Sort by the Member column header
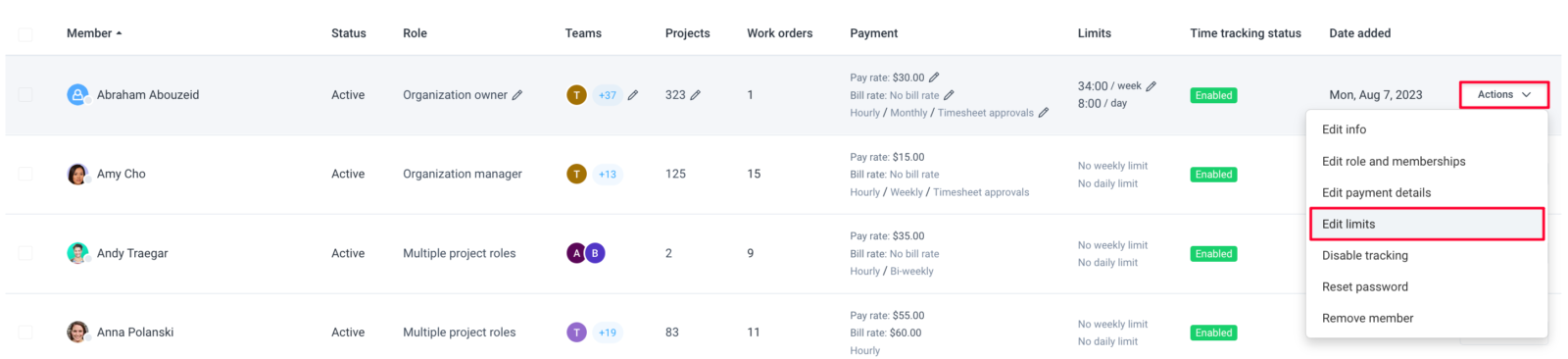This screenshot has height=359, width=1568. point(94,33)
